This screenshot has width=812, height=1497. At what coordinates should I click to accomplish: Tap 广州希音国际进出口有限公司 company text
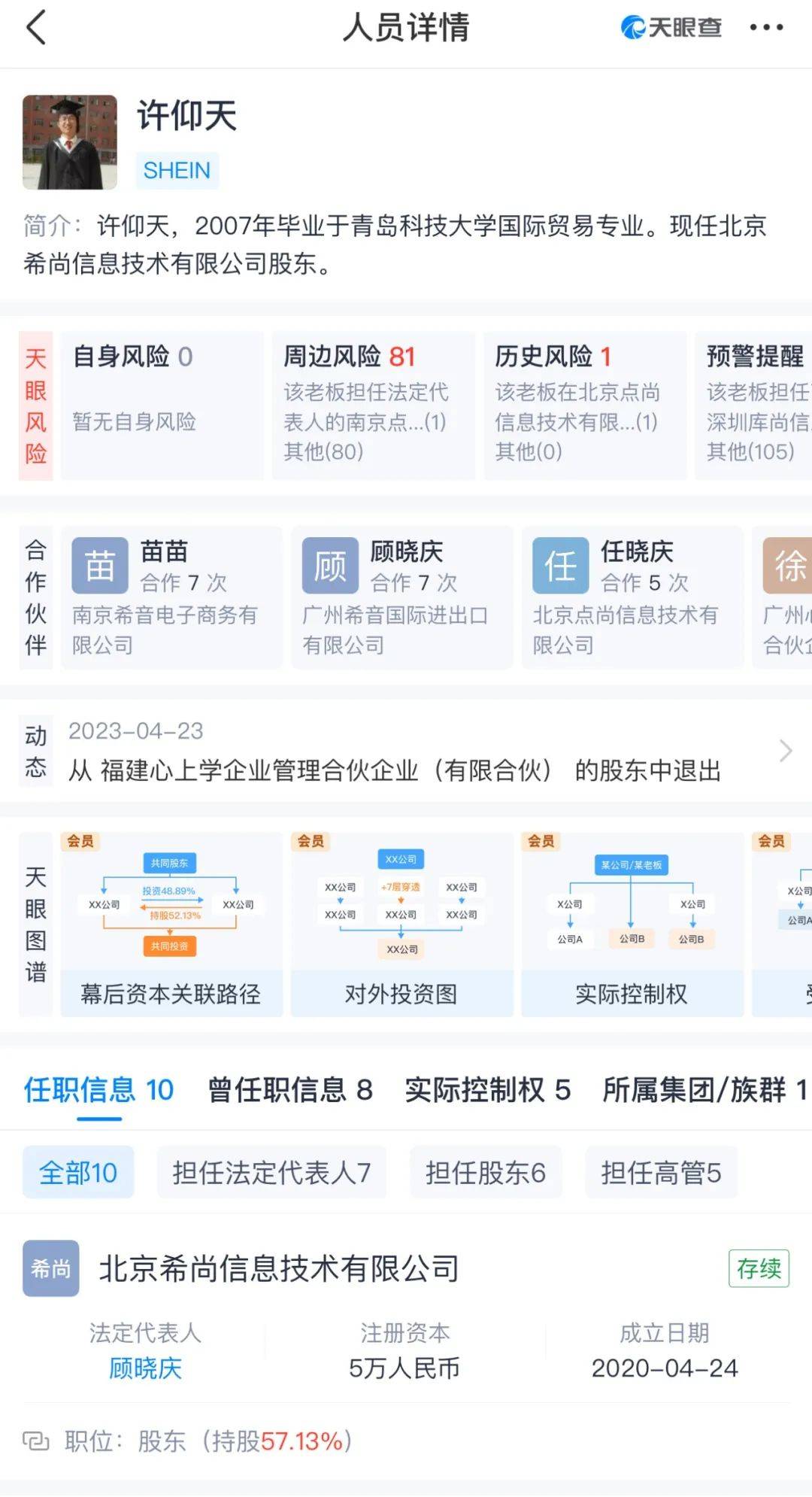[x=395, y=630]
